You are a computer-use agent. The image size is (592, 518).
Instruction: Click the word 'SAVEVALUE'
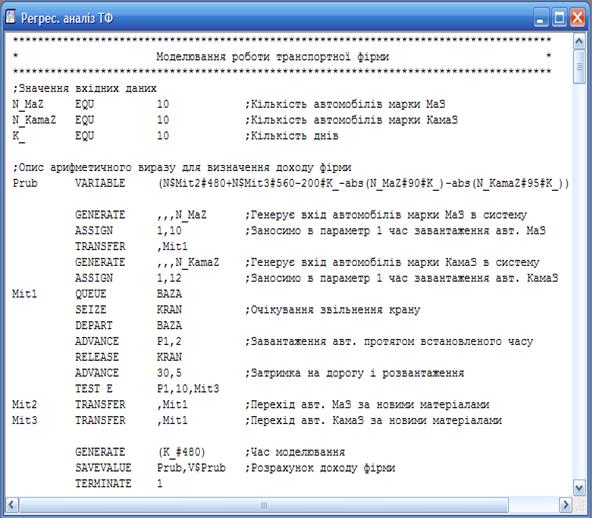103,468
